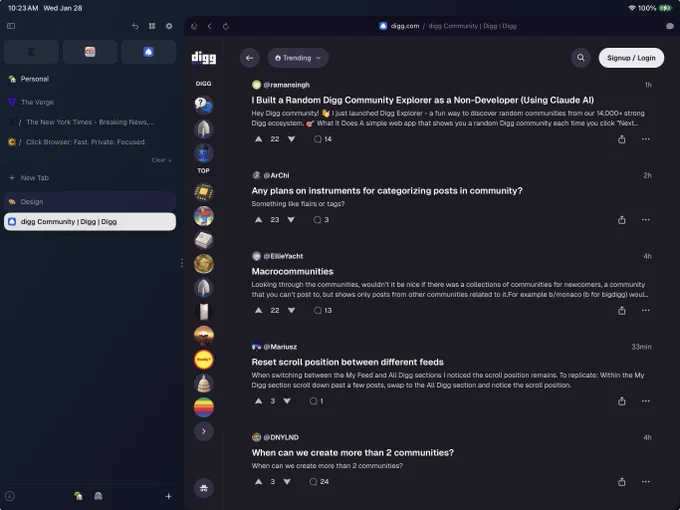Click the digg.com address bar

point(448,26)
